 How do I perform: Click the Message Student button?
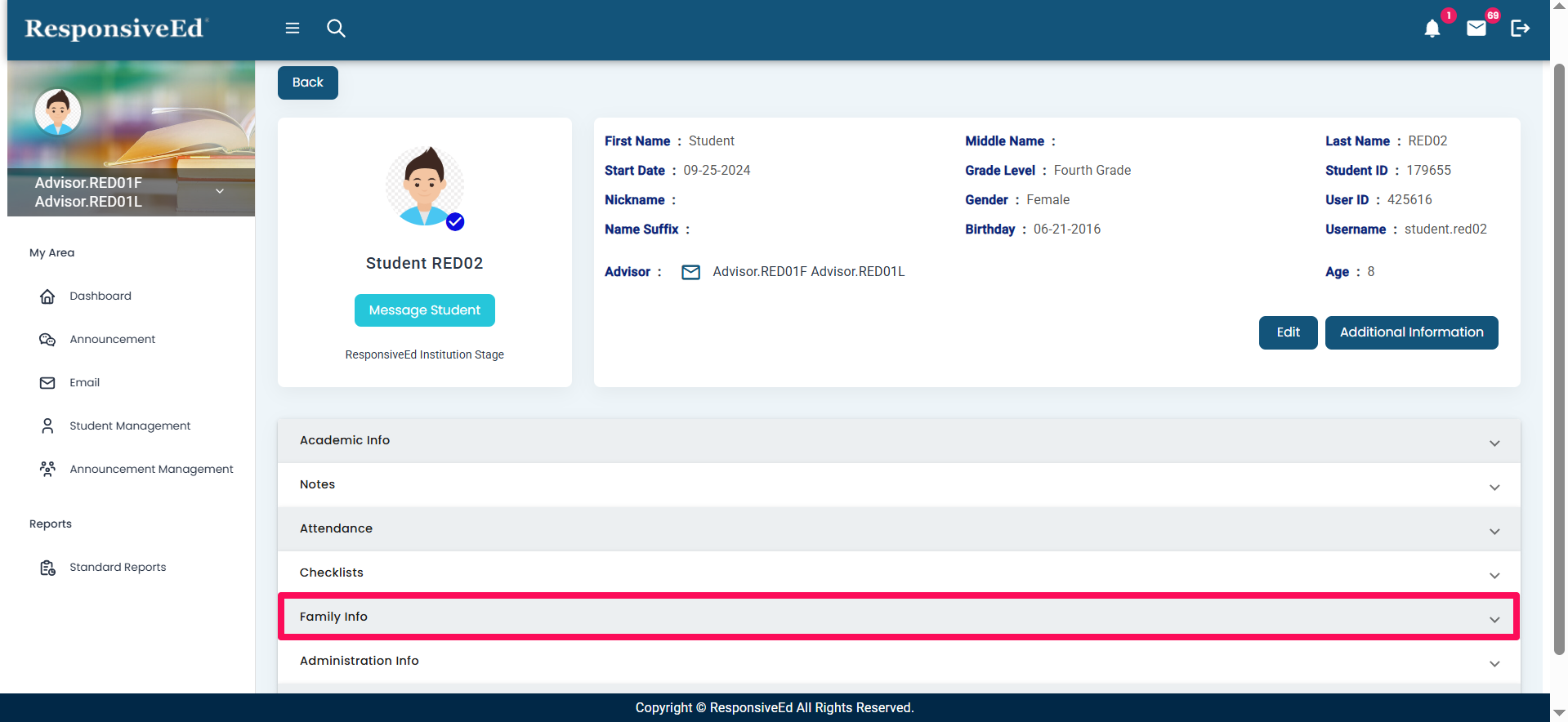click(424, 310)
